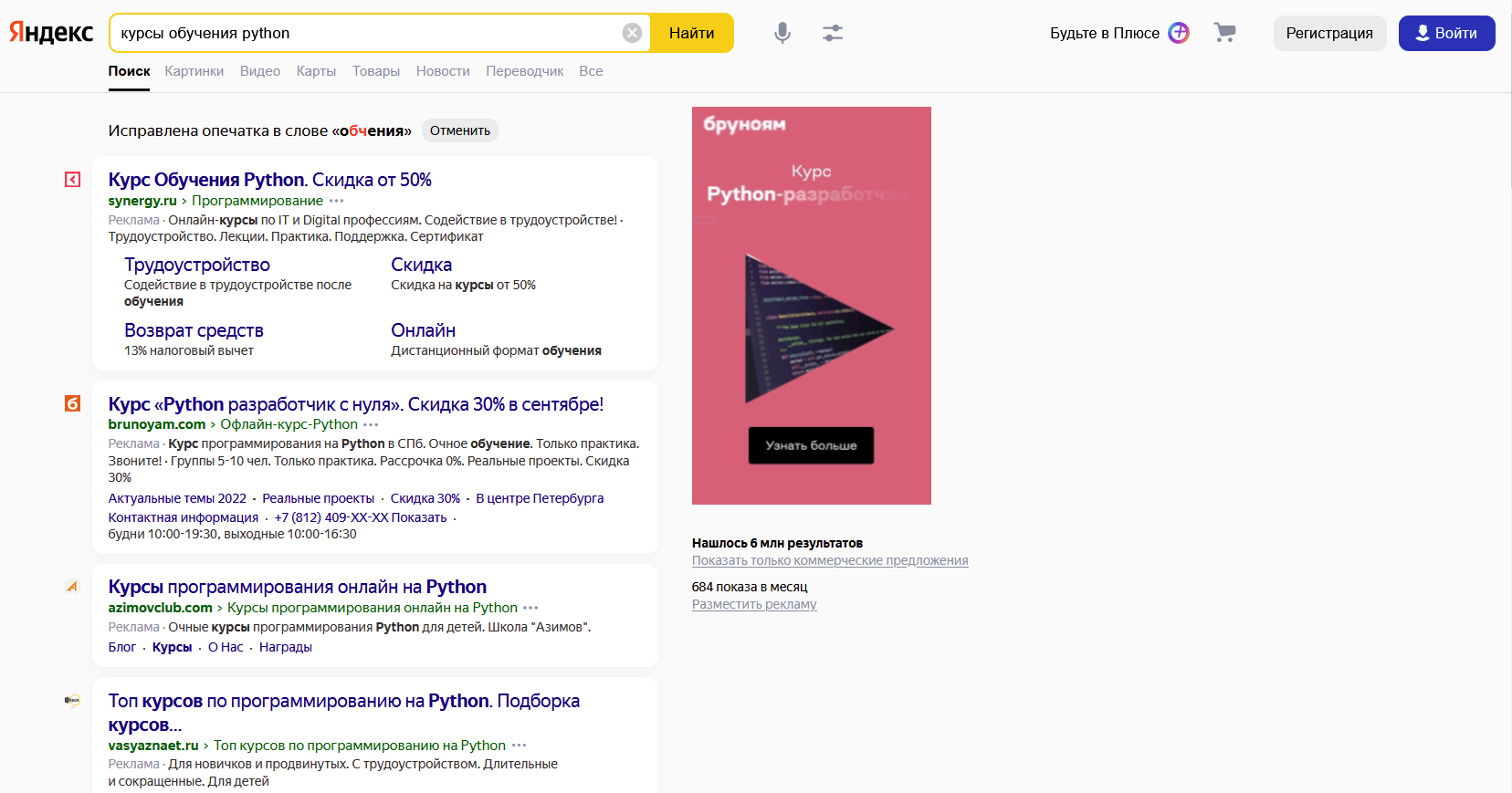Open the Онлайн sitelink

pos(423,330)
